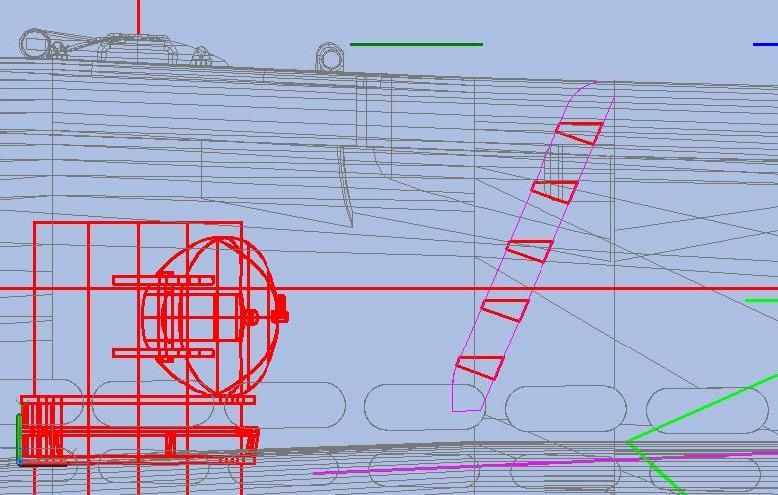
Task: Pick the gray oblong slot right of strut base
Action: pyautogui.click(x=565, y=407)
